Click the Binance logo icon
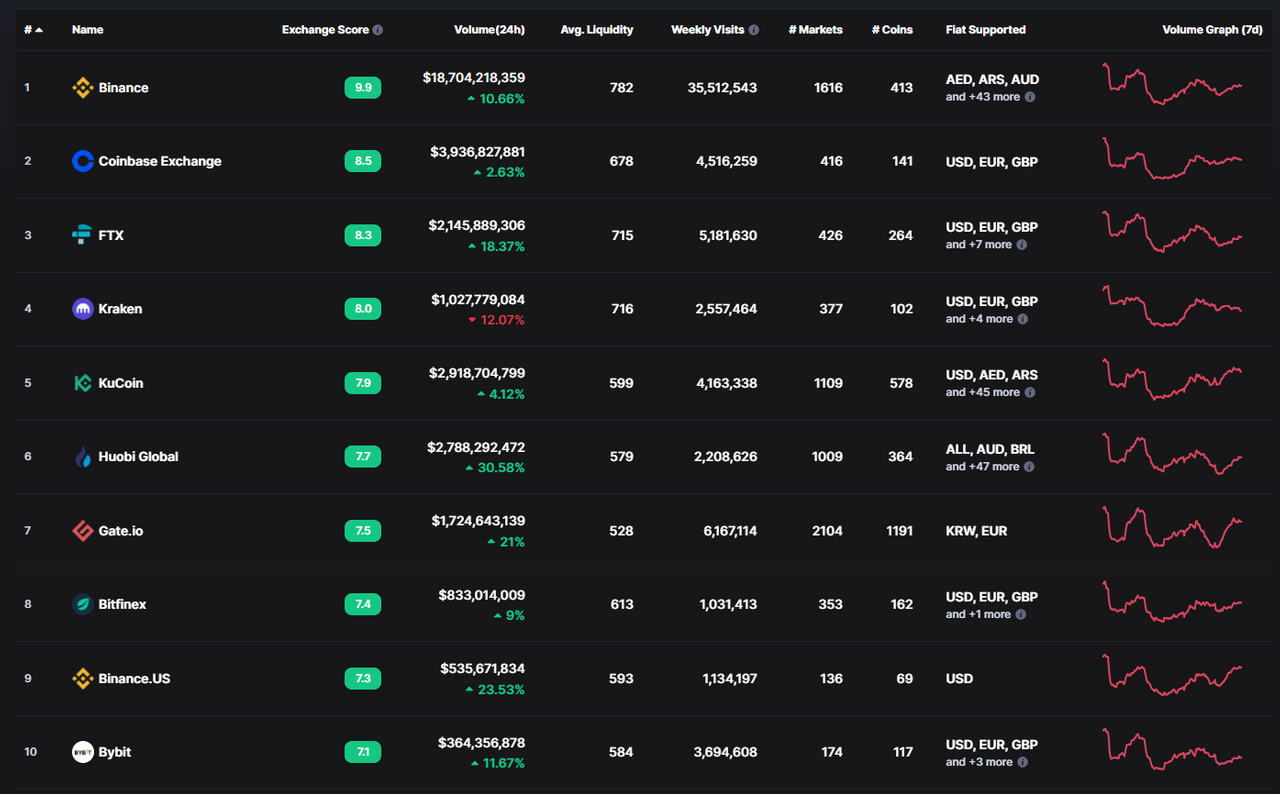The width and height of the screenshot is (1280, 794). coord(83,88)
